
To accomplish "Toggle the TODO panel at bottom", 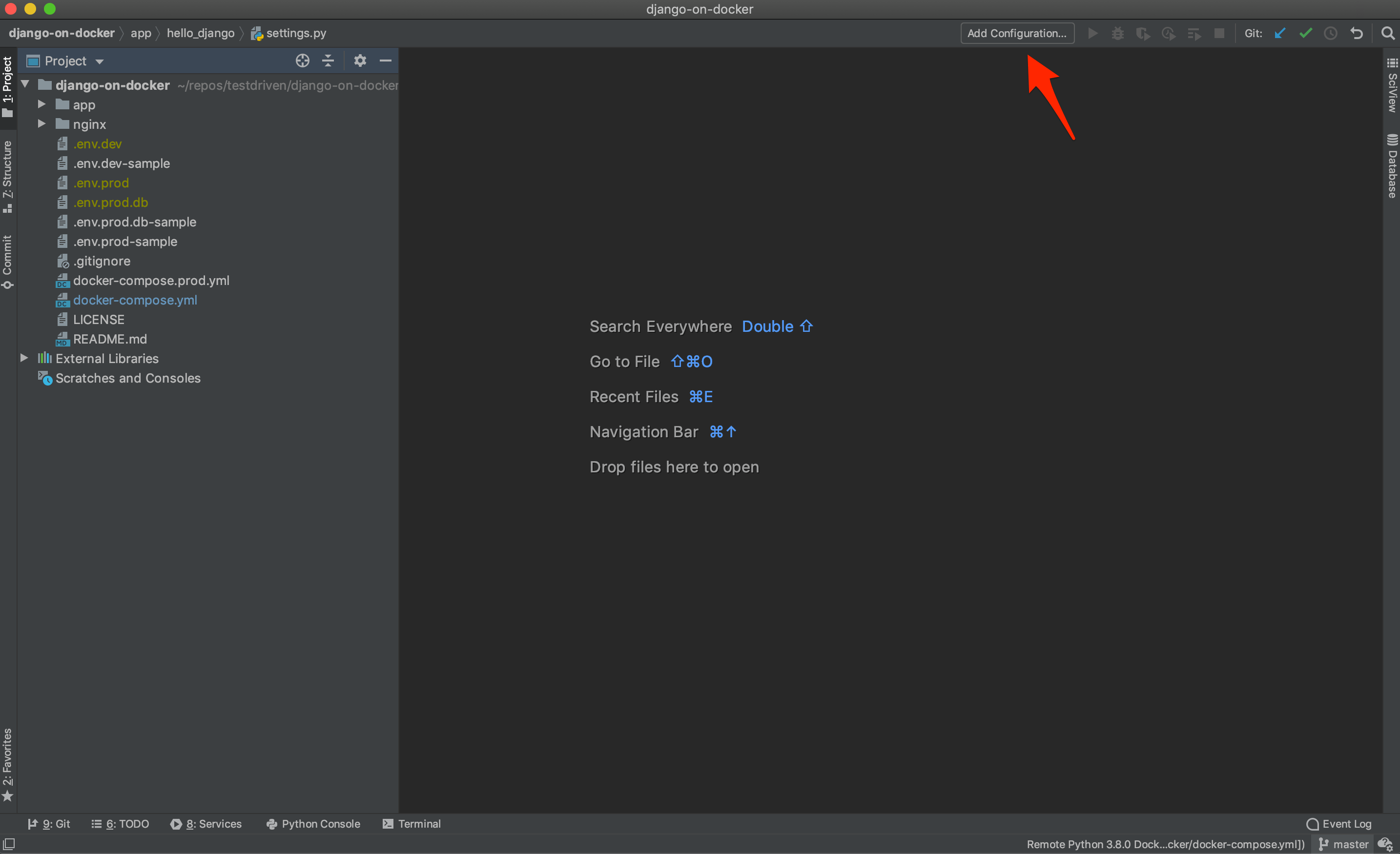I will tap(119, 823).
